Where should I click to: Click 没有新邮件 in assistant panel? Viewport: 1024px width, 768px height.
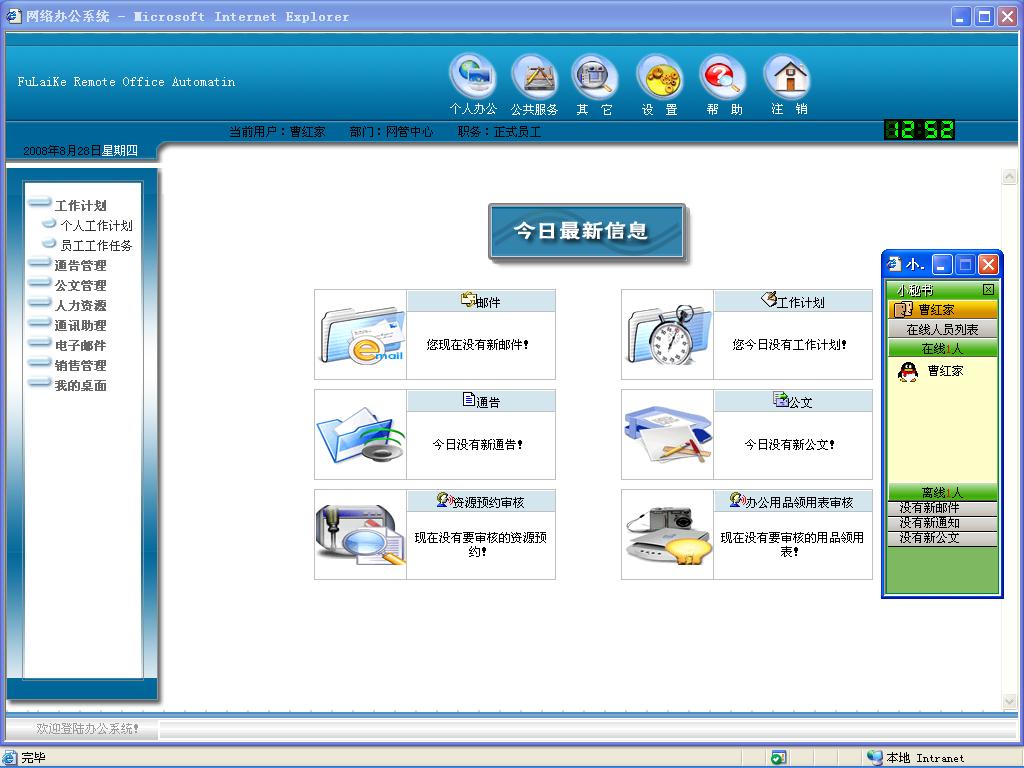coord(929,508)
